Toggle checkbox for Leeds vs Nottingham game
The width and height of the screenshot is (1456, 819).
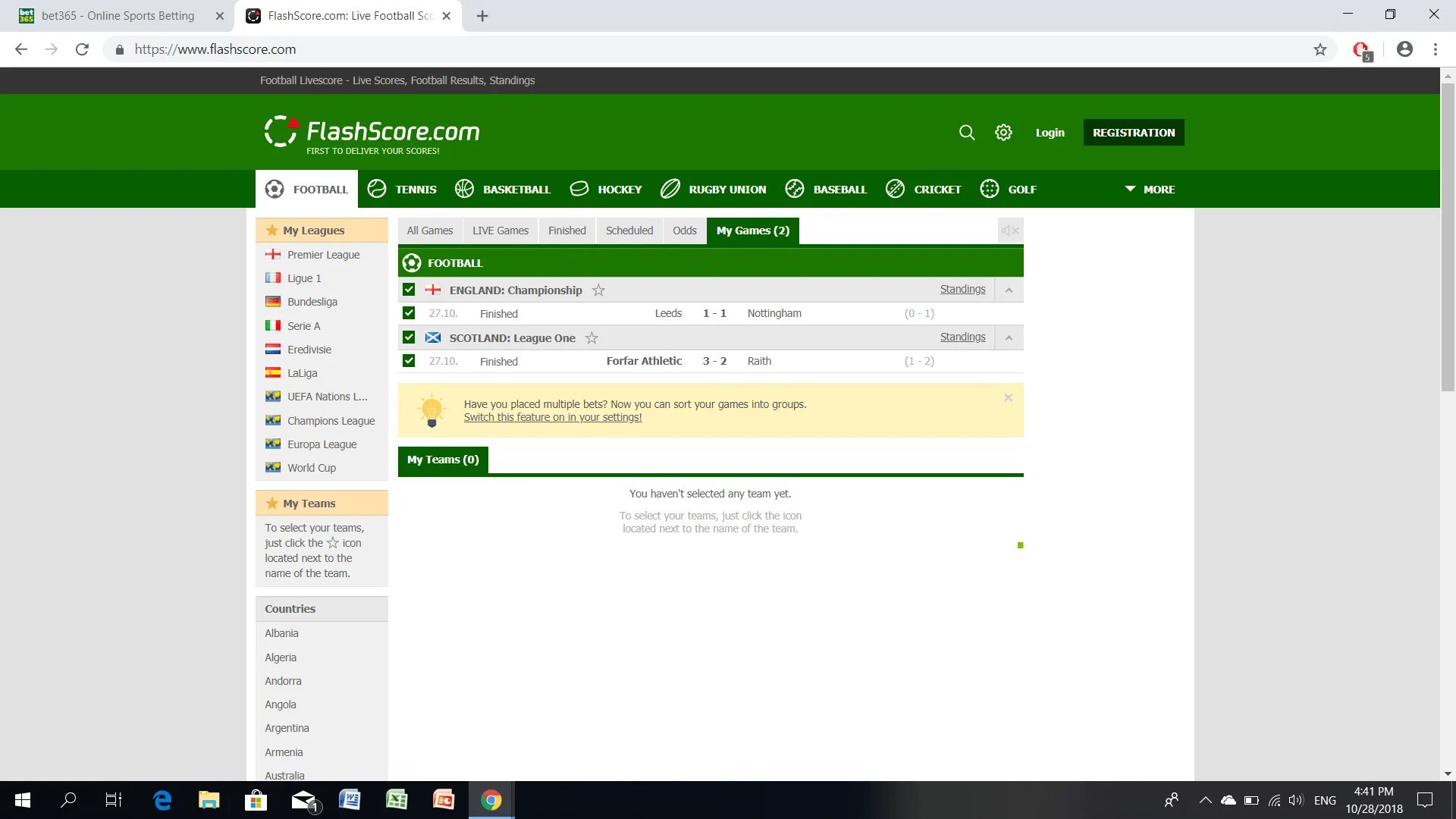(x=408, y=312)
